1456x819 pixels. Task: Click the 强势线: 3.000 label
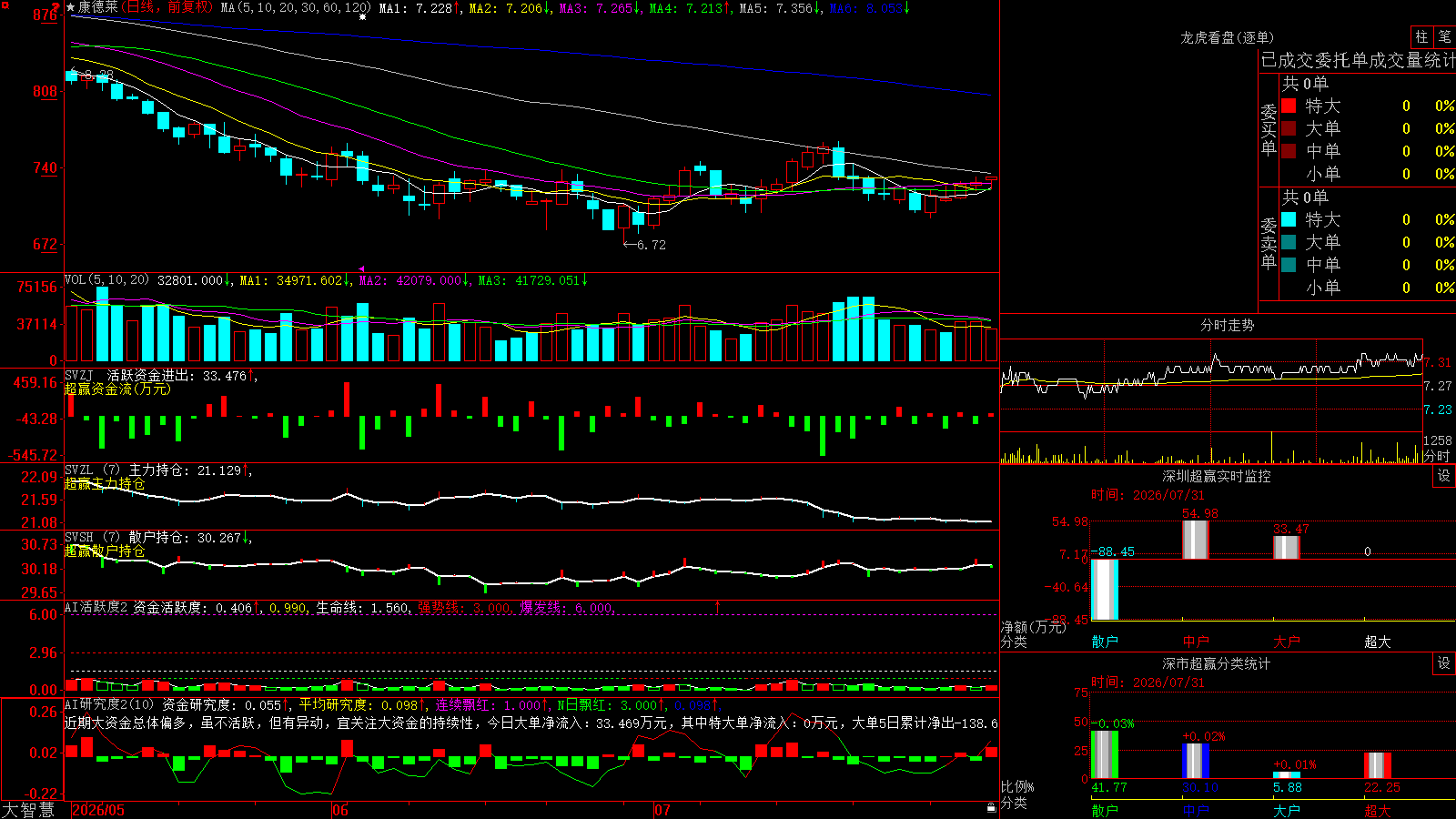[x=465, y=607]
